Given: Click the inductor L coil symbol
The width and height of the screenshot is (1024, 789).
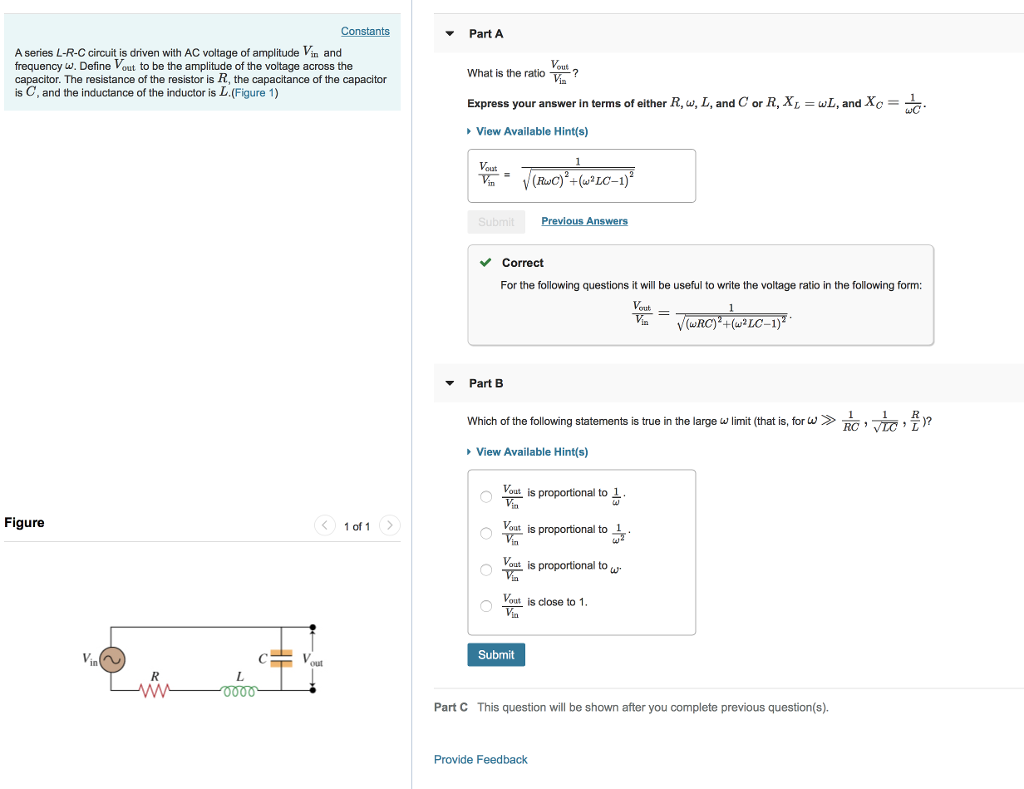Looking at the screenshot, I should (240, 689).
